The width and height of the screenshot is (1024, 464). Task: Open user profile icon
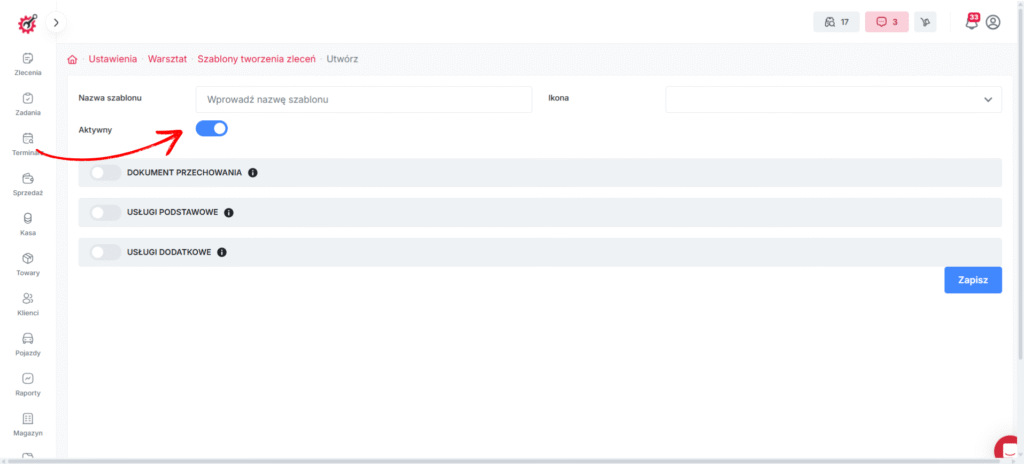click(x=993, y=22)
